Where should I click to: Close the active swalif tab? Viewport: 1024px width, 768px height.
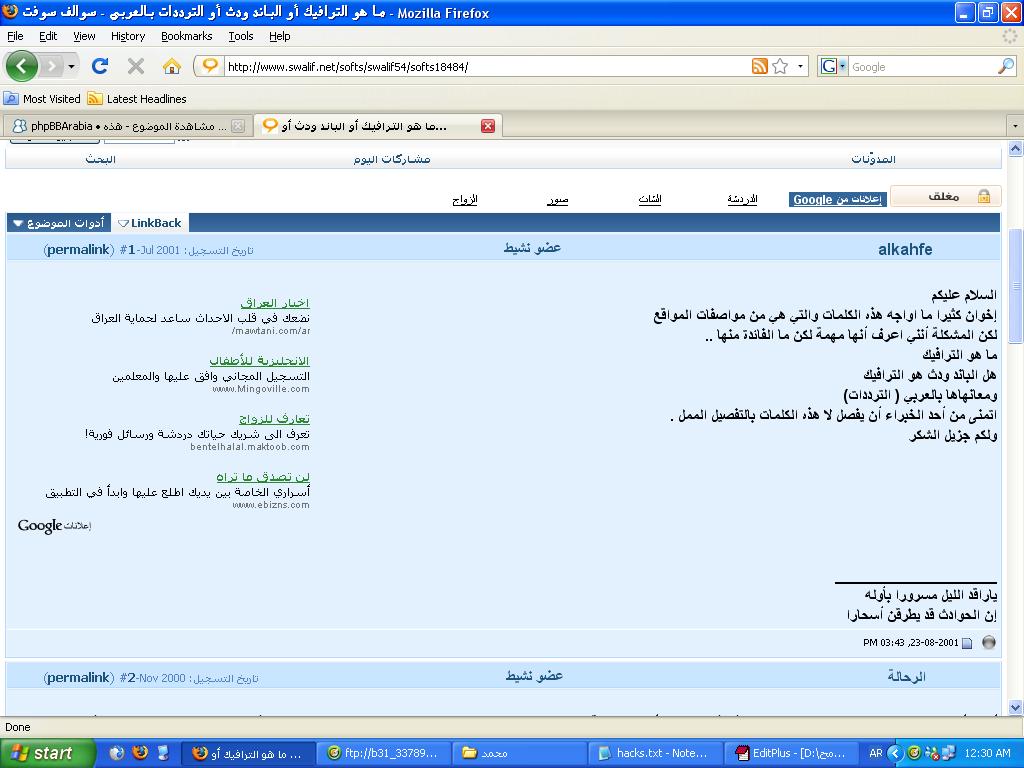[488, 126]
